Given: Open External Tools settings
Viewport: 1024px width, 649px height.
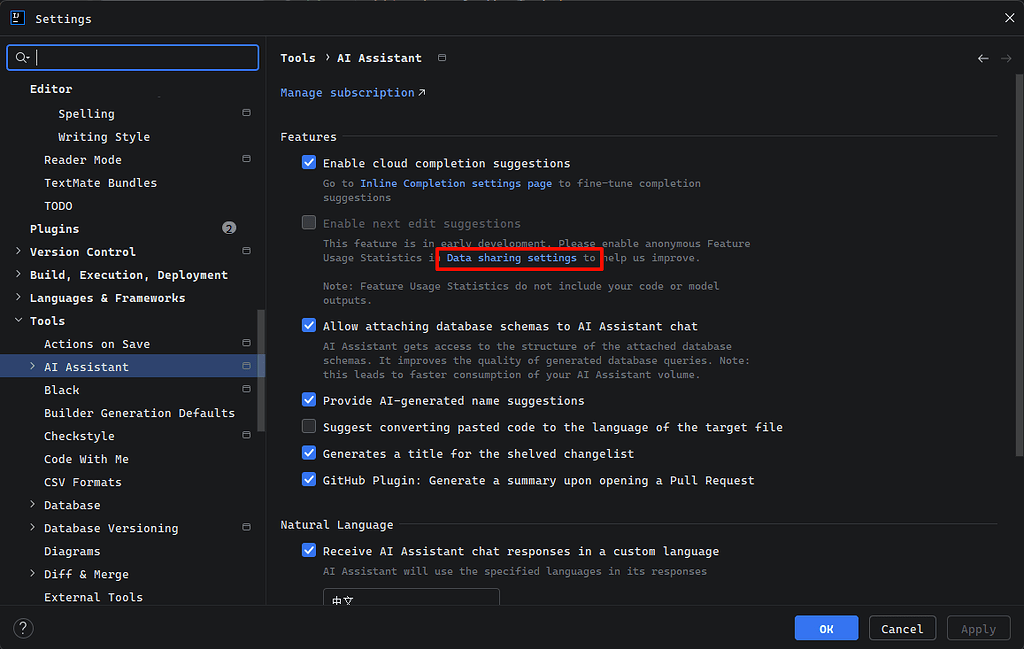Looking at the screenshot, I should coord(93,597).
